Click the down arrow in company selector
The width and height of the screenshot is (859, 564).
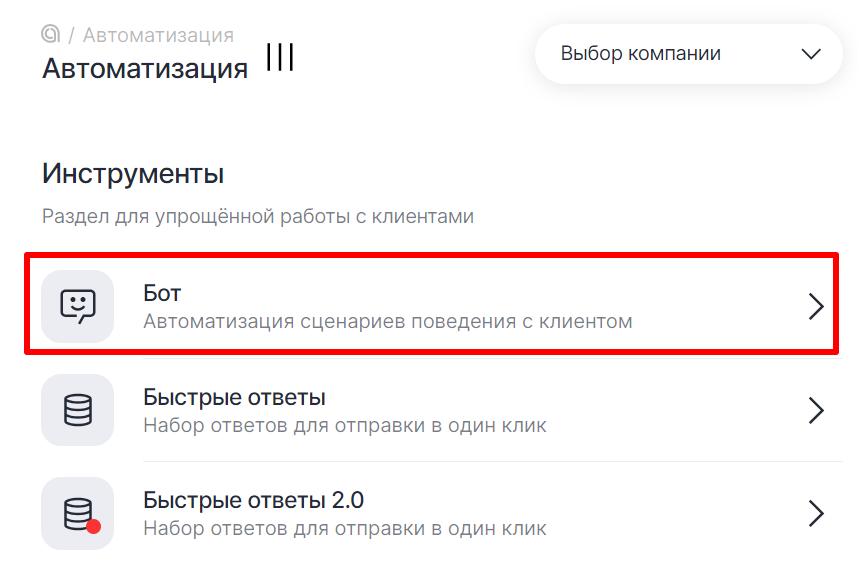click(x=811, y=54)
